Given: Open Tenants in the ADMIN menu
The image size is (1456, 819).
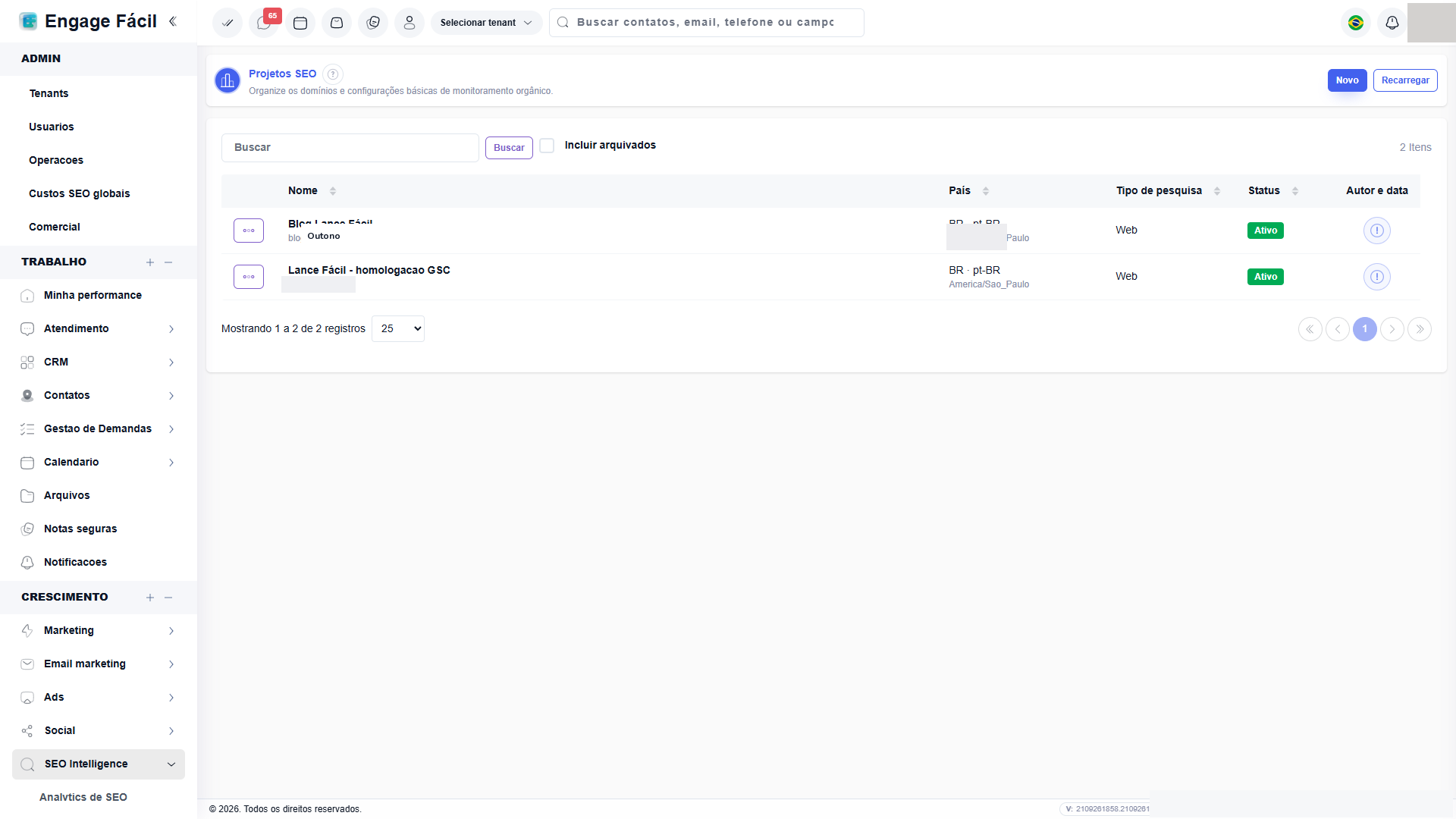Looking at the screenshot, I should coord(49,93).
